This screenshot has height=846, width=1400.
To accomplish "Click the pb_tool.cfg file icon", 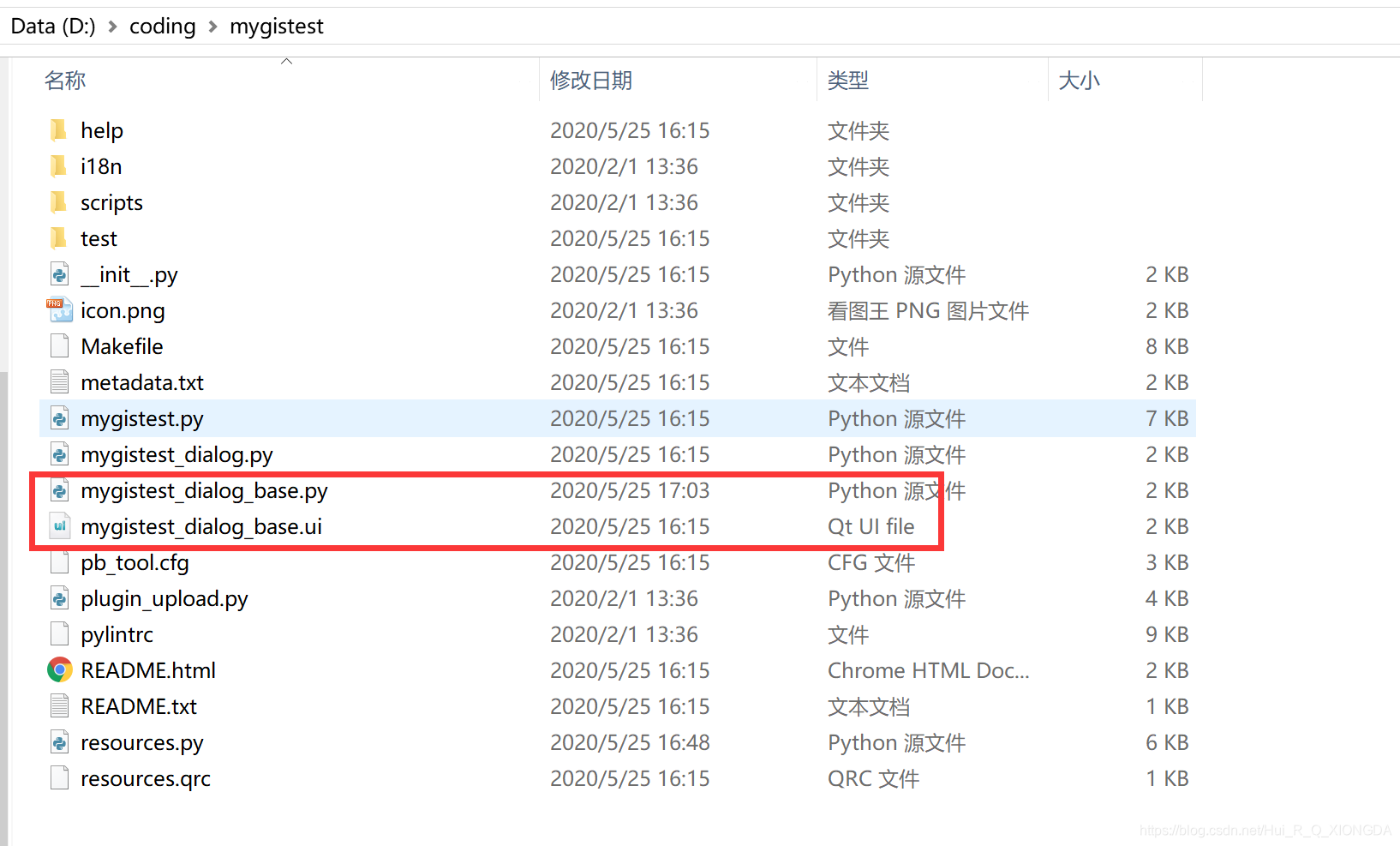I will coord(59,562).
